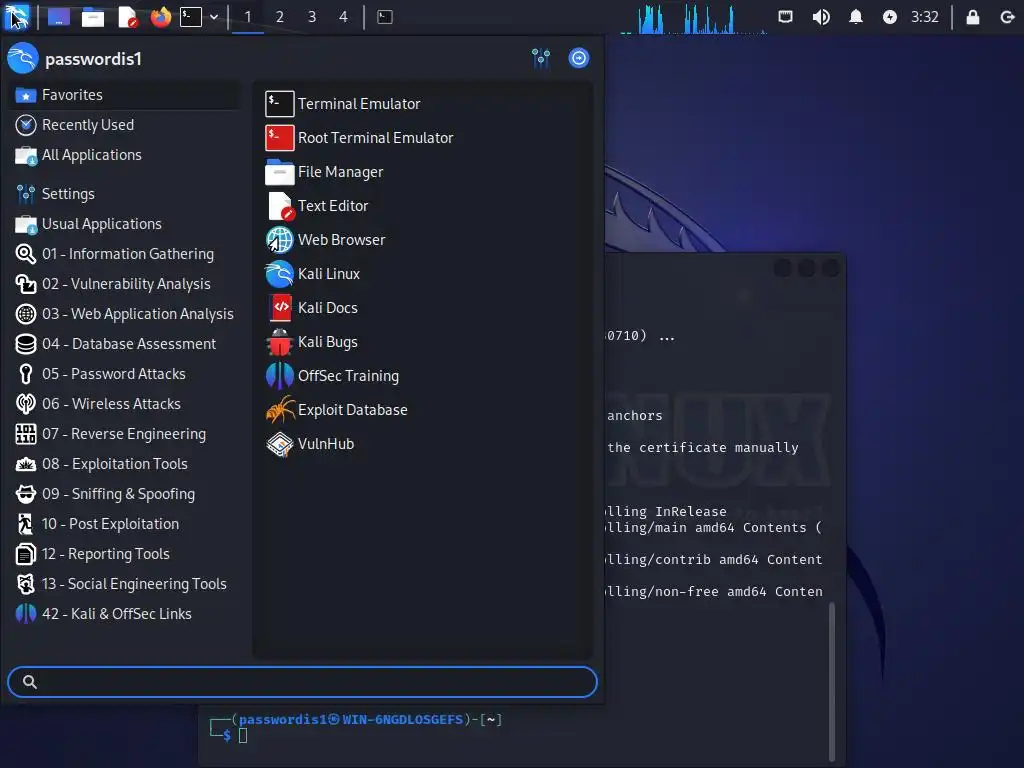Click the terminal window scrollbar
The height and width of the screenshot is (768, 1024).
coord(831,680)
